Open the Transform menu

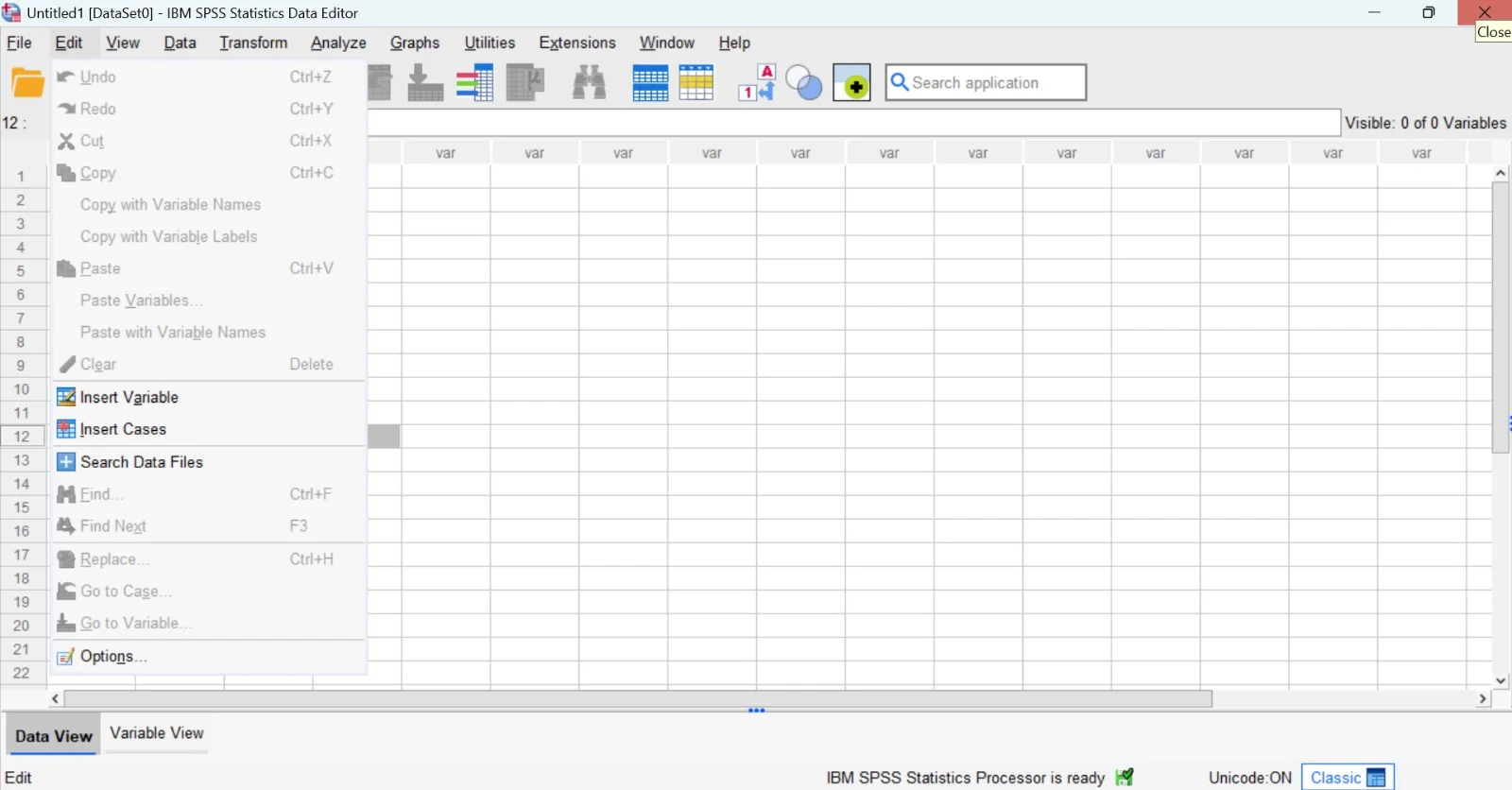(253, 43)
